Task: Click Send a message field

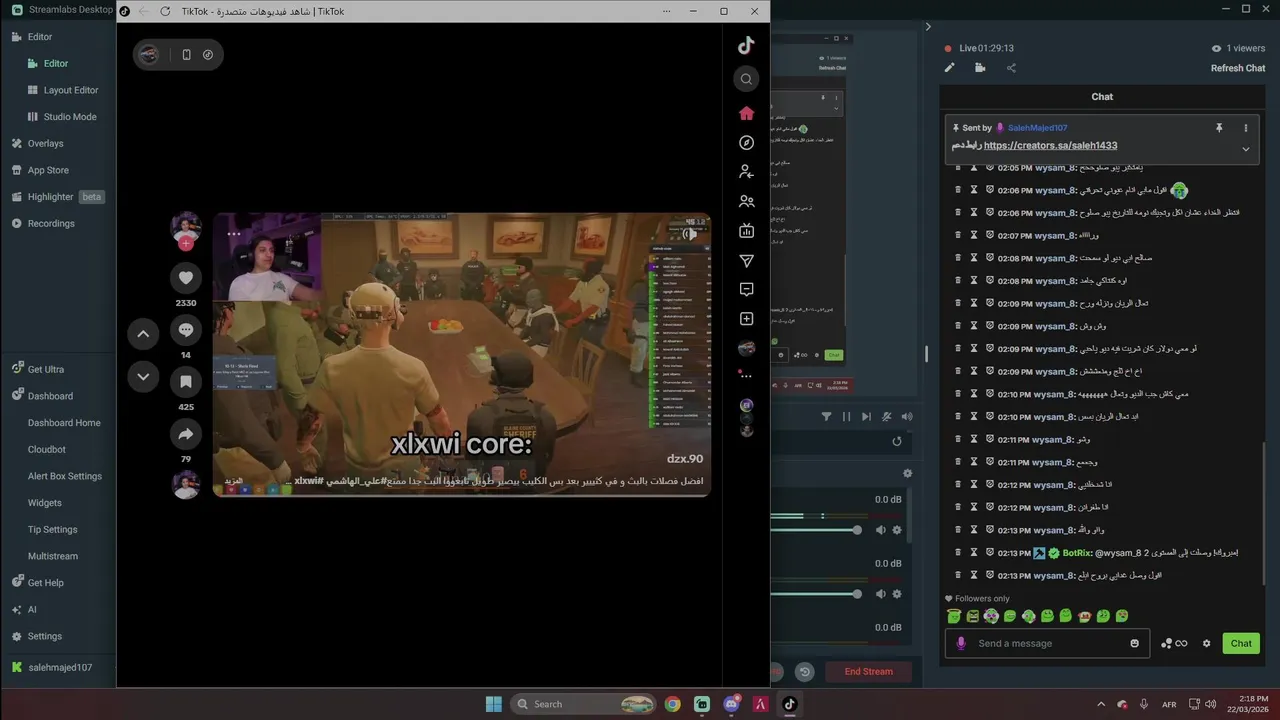Action: tap(1045, 643)
